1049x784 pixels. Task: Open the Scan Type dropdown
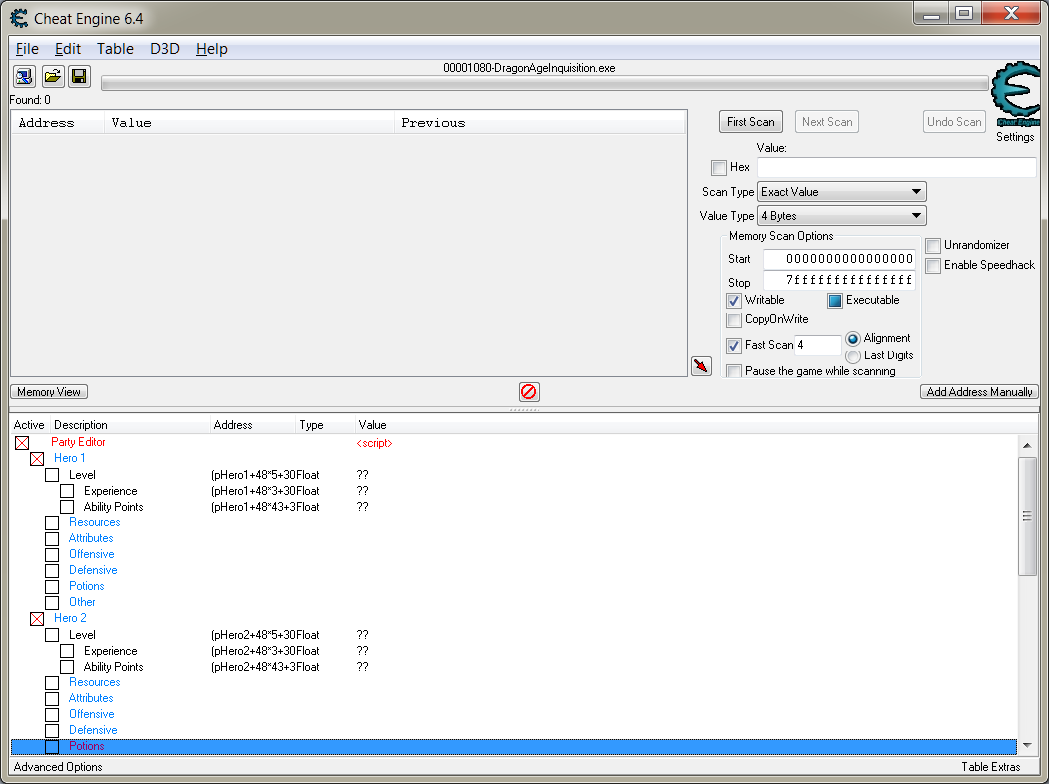(x=841, y=192)
